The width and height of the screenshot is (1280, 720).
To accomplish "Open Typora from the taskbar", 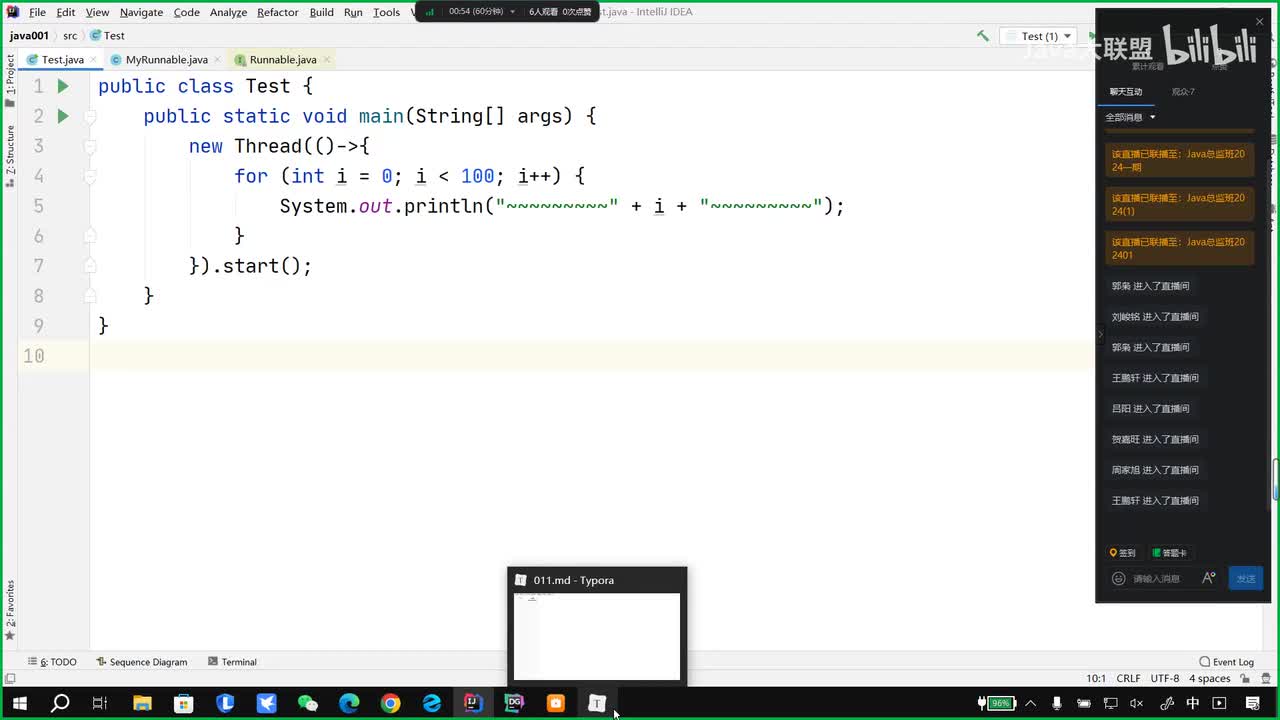I will (597, 703).
